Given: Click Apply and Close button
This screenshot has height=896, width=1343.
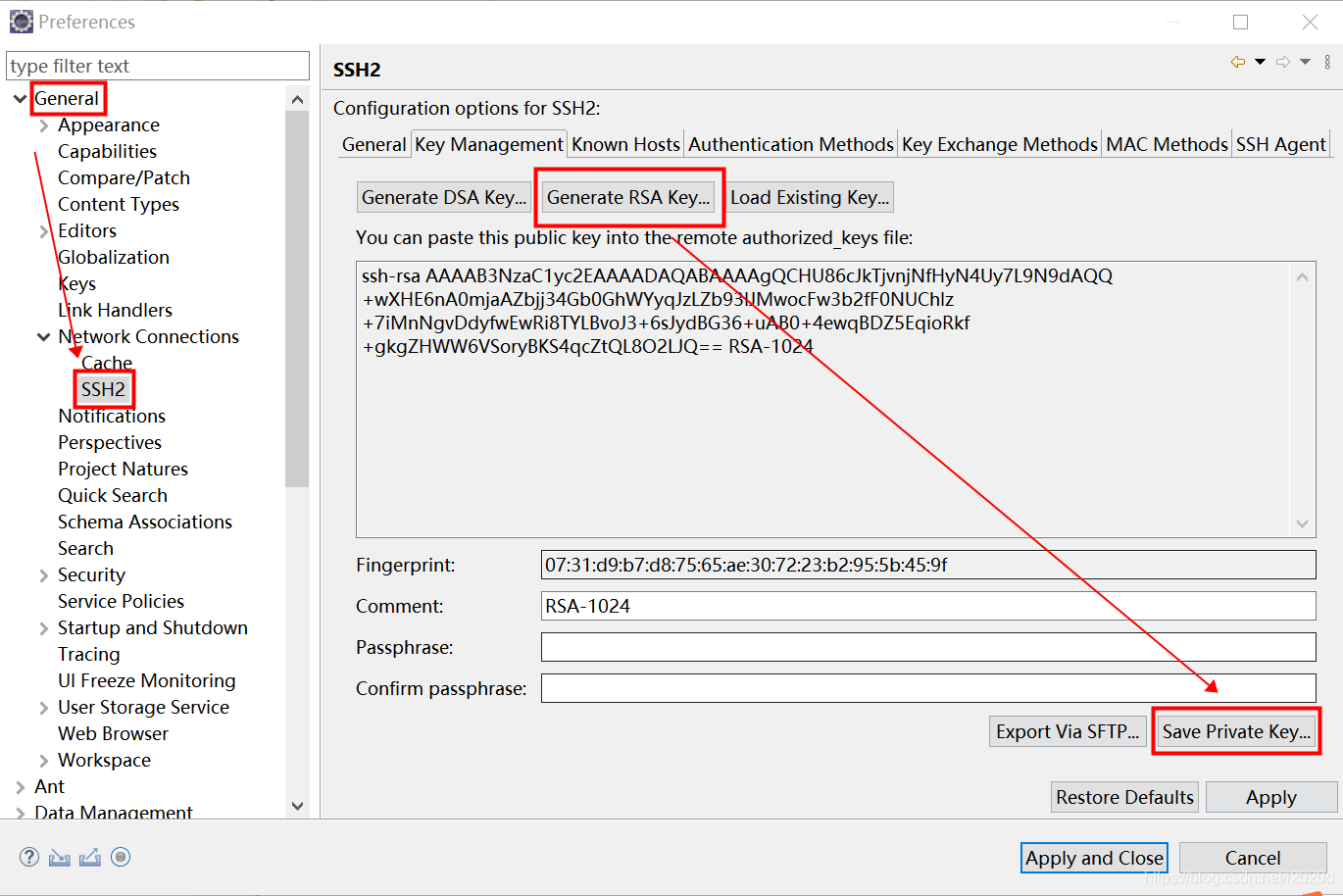Looking at the screenshot, I should [x=1094, y=858].
